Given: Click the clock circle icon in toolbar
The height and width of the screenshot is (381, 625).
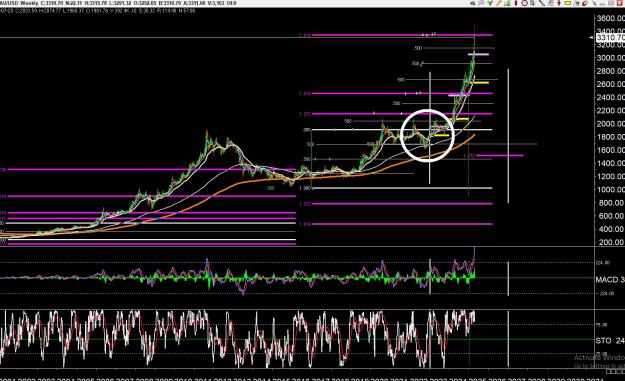Looking at the screenshot, I should (x=525, y=3).
